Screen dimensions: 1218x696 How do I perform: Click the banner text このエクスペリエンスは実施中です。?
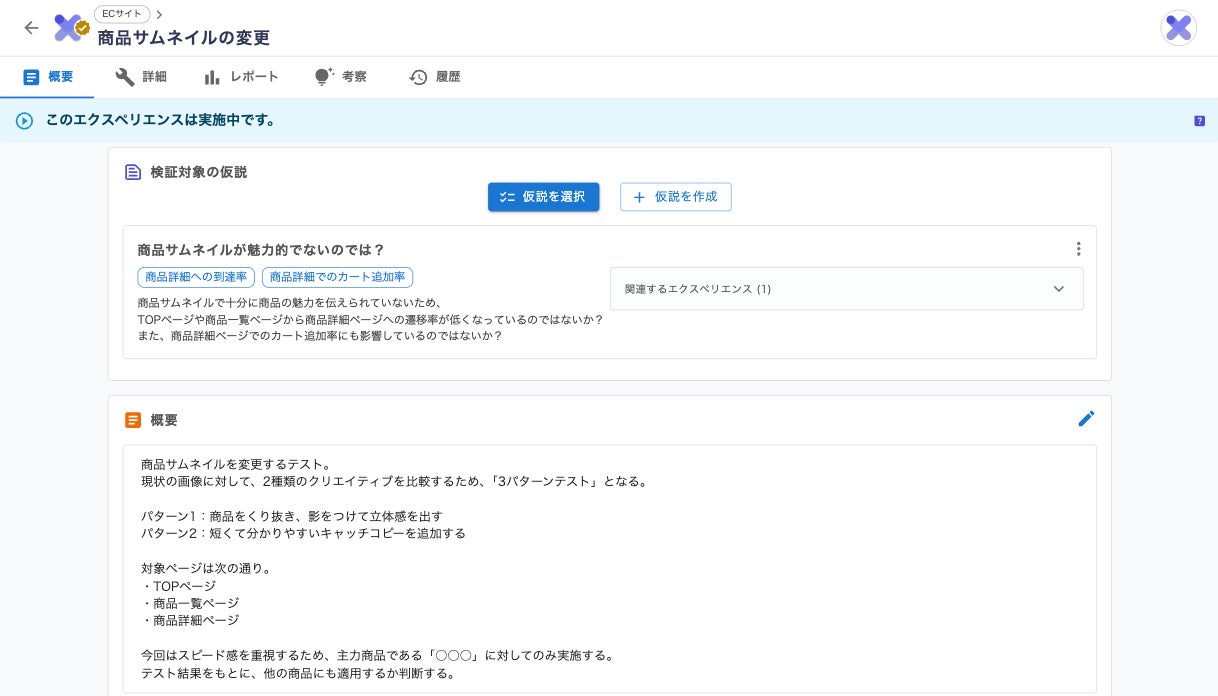coord(160,121)
